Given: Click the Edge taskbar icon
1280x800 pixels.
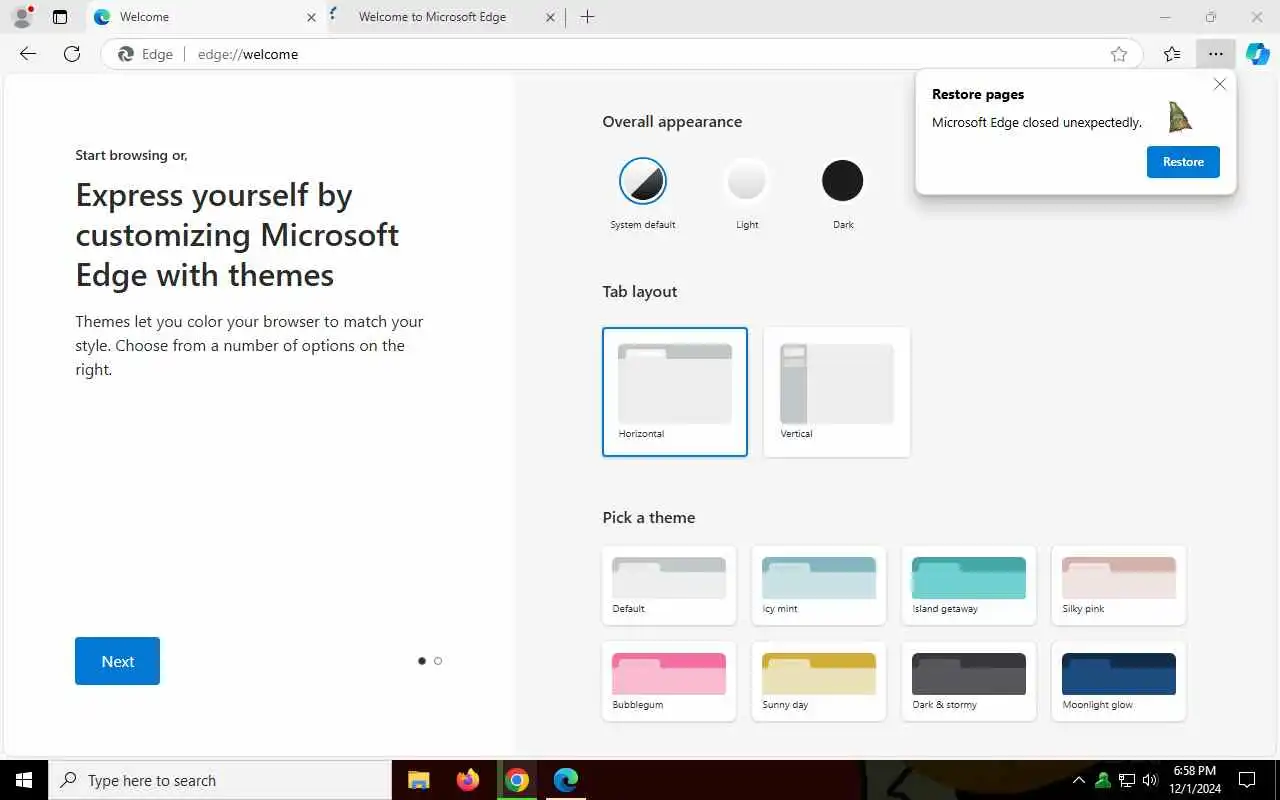Looking at the screenshot, I should 566,780.
